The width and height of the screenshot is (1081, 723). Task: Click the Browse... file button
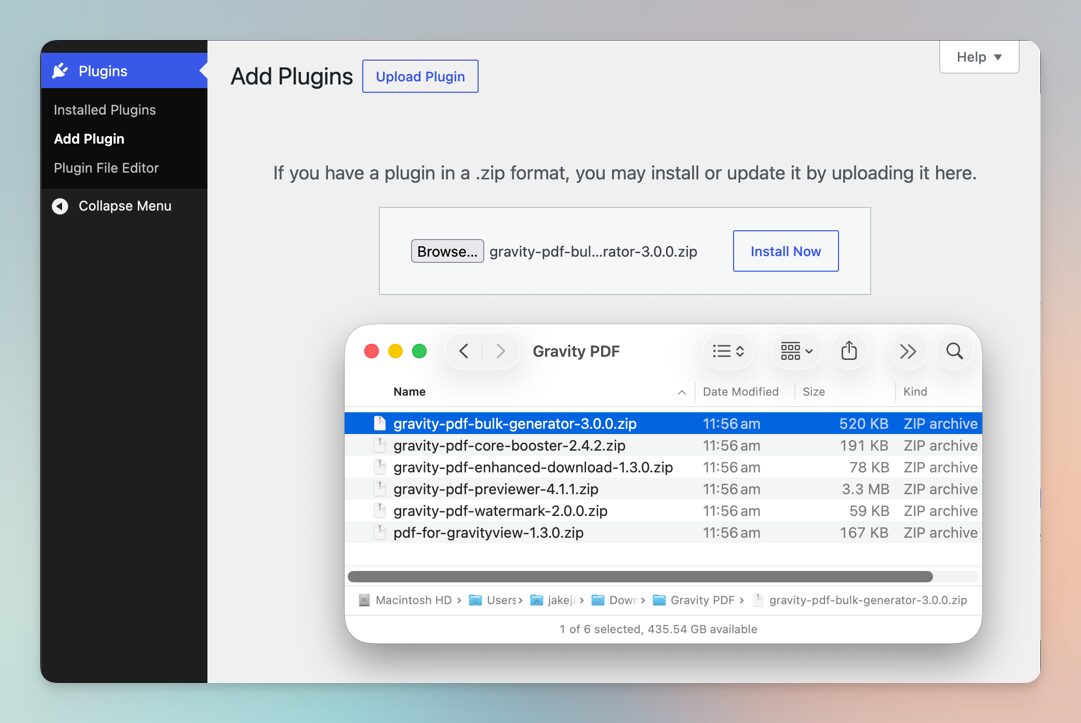[447, 252]
